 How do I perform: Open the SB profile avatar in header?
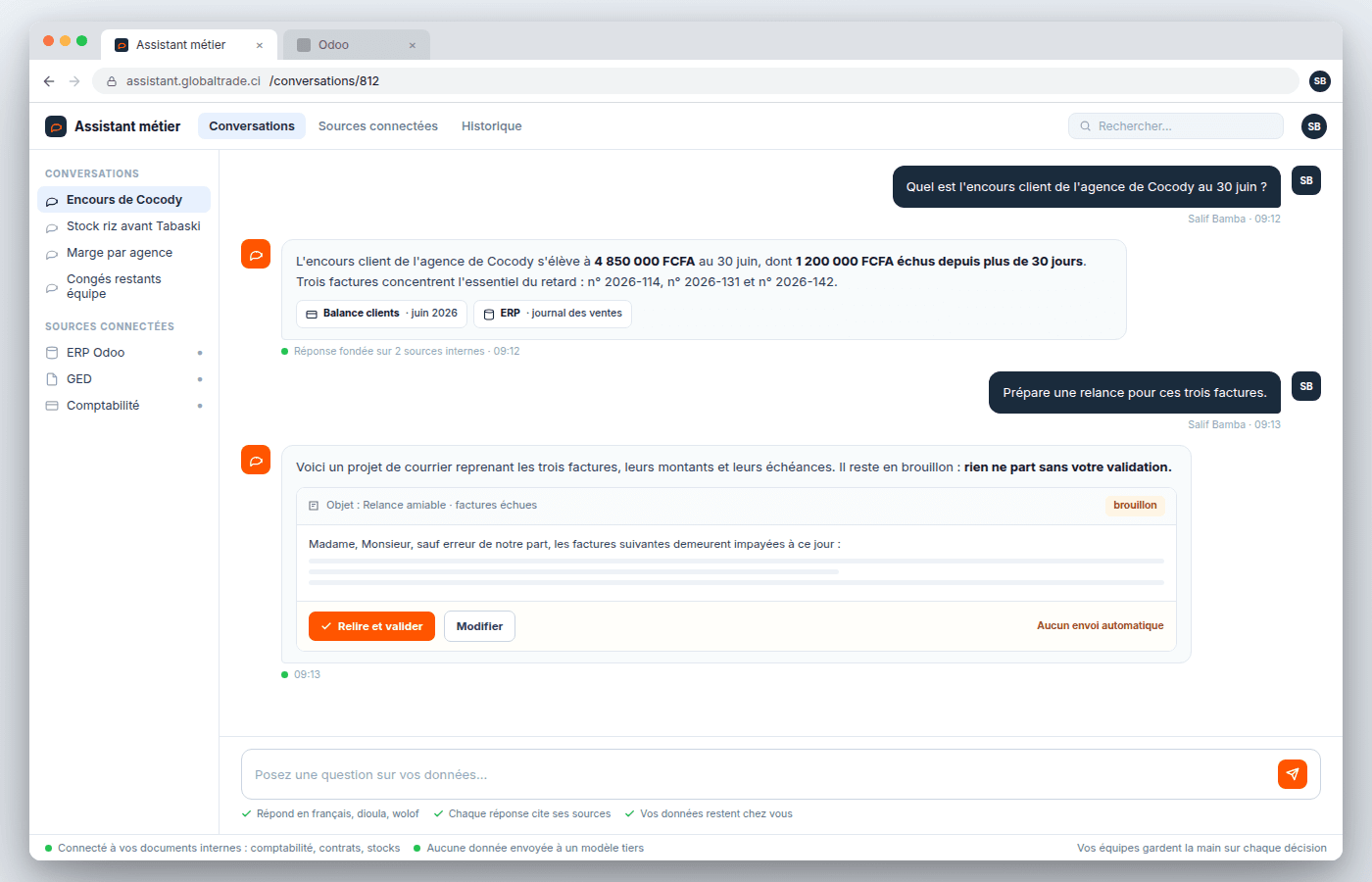pos(1314,126)
